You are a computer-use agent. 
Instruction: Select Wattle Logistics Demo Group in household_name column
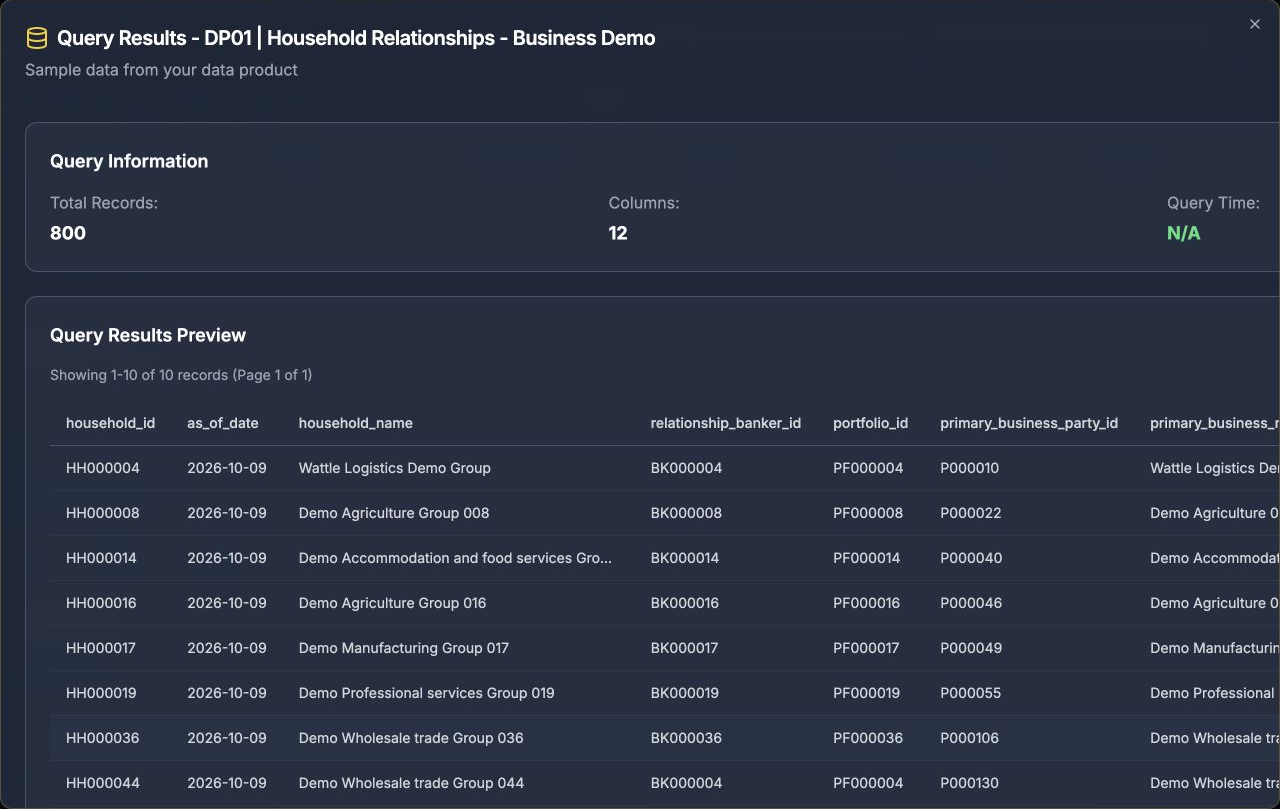pos(395,468)
